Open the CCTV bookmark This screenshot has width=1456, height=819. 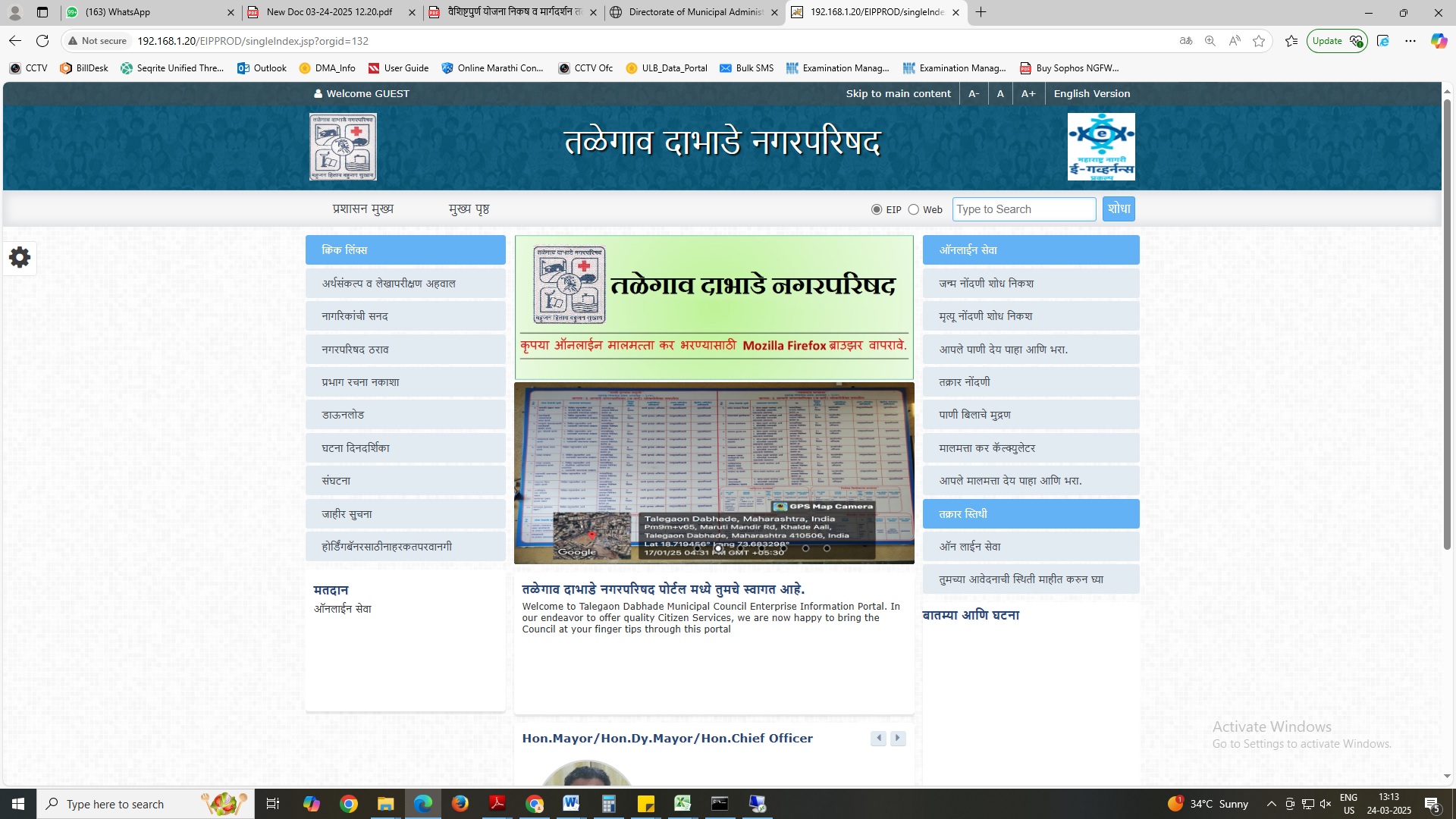pyautogui.click(x=28, y=68)
